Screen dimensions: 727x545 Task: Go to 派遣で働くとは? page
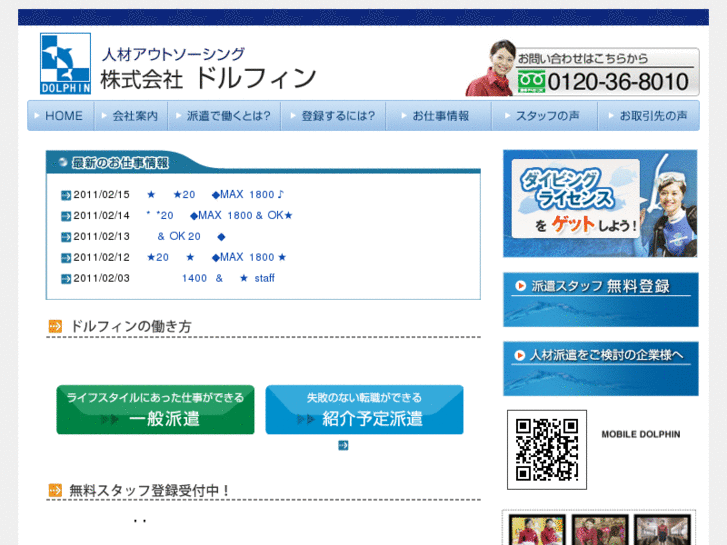224,115
